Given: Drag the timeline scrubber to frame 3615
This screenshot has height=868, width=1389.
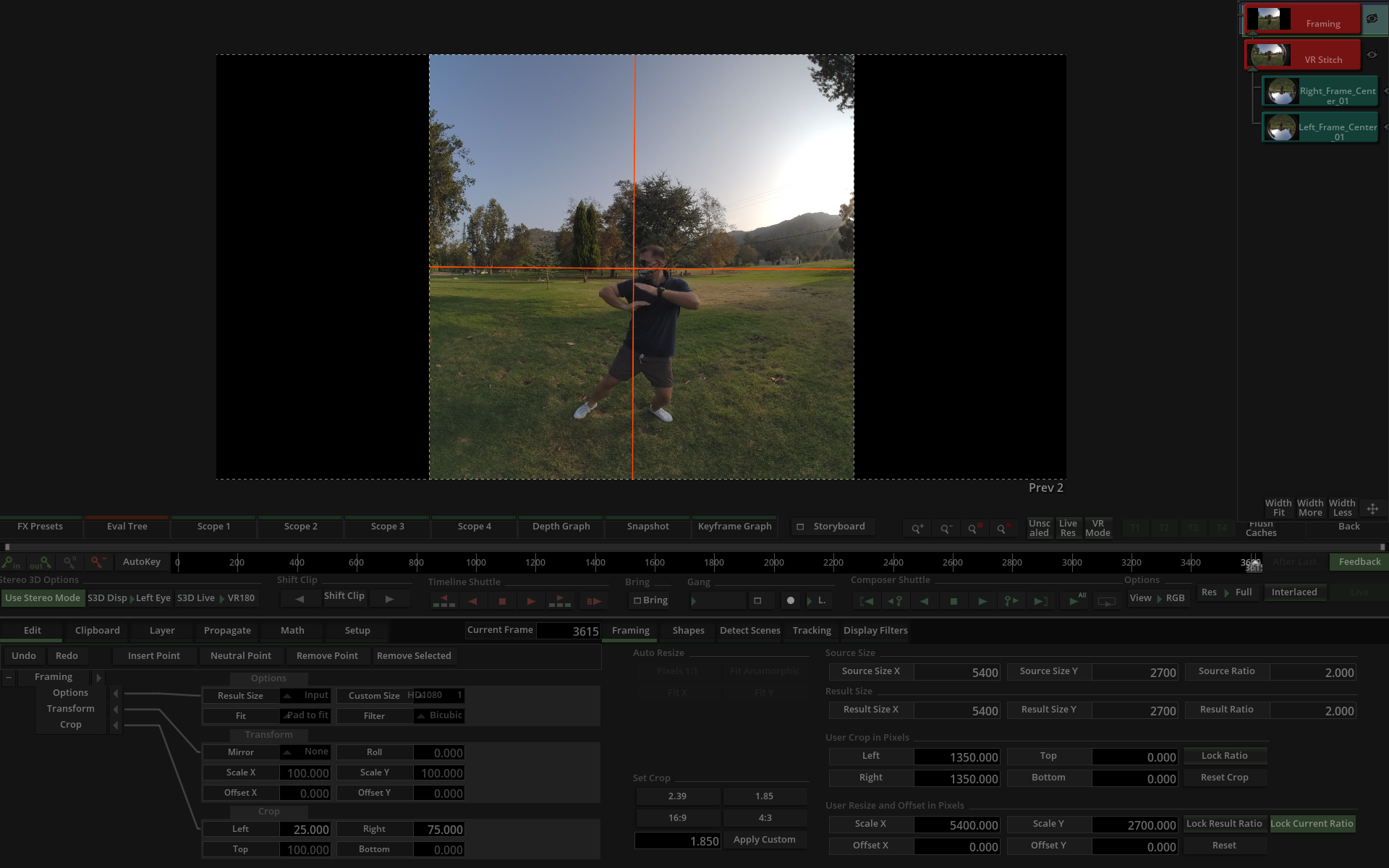Looking at the screenshot, I should point(1253,562).
